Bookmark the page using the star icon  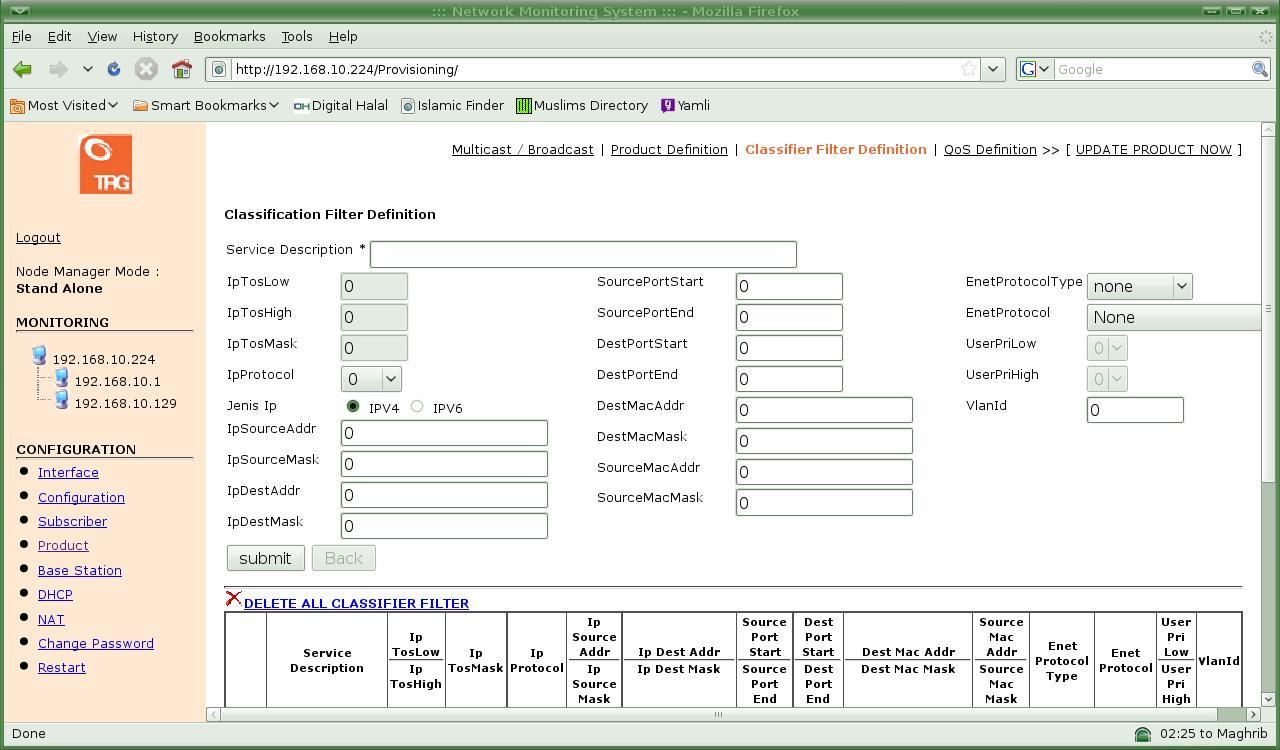pos(968,69)
